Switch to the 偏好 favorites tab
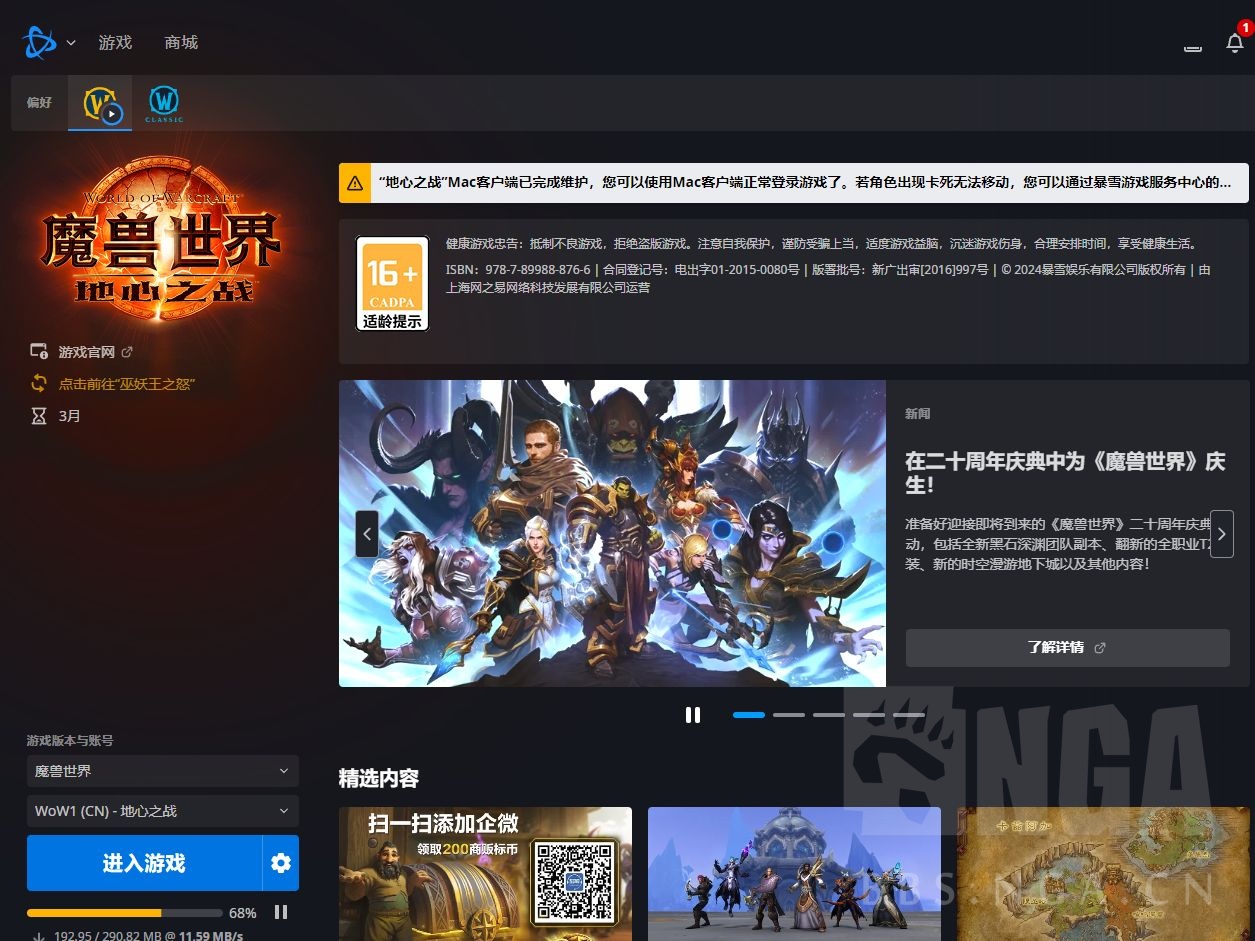 (x=39, y=102)
